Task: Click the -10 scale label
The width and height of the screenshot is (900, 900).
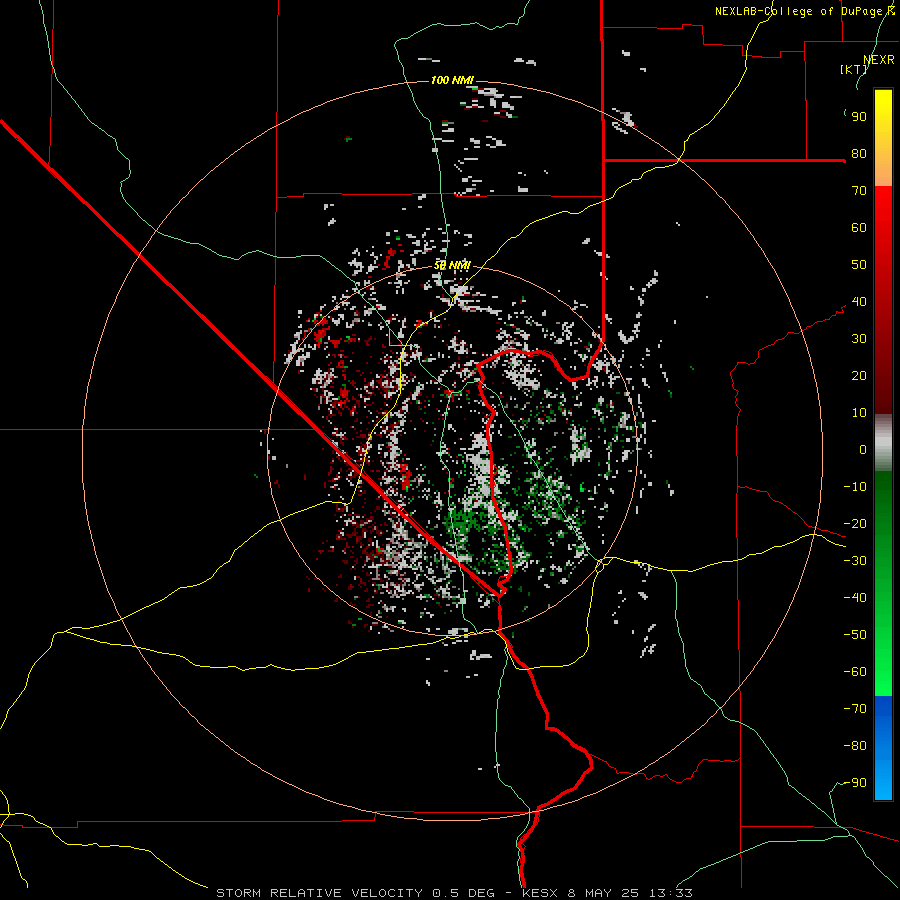Action: [x=855, y=487]
